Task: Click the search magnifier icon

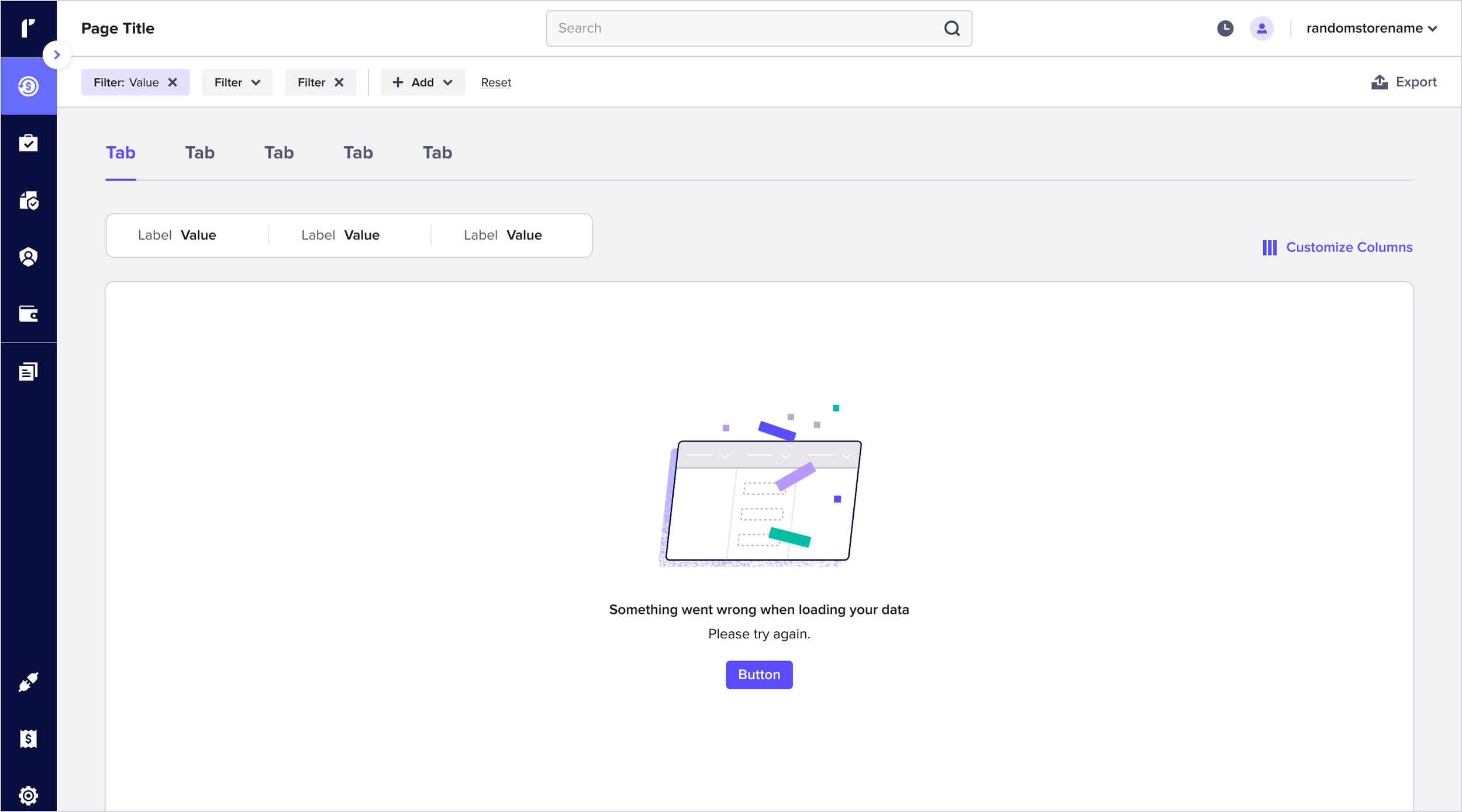Action: pyautogui.click(x=952, y=28)
